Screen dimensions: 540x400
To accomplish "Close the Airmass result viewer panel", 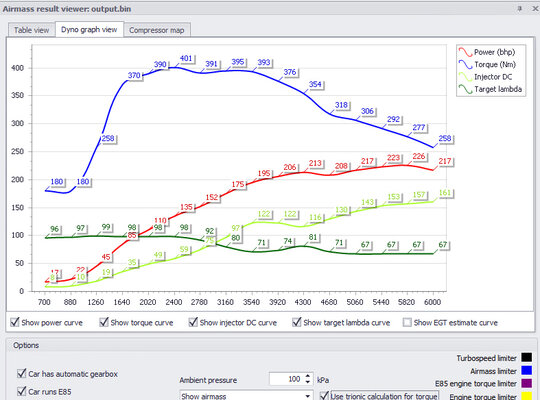I will [535, 9].
